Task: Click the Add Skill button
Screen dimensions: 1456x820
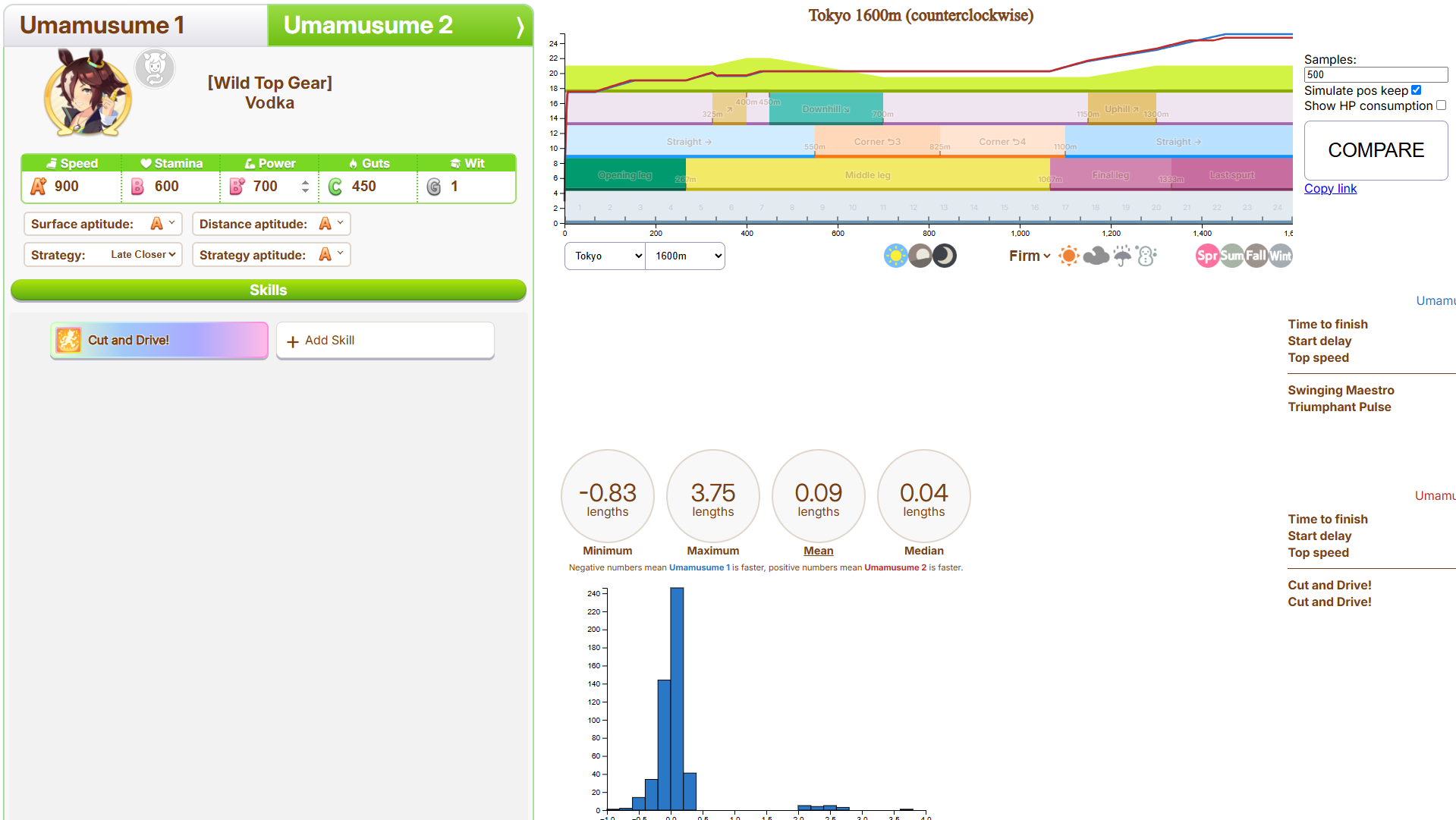Action: [385, 341]
